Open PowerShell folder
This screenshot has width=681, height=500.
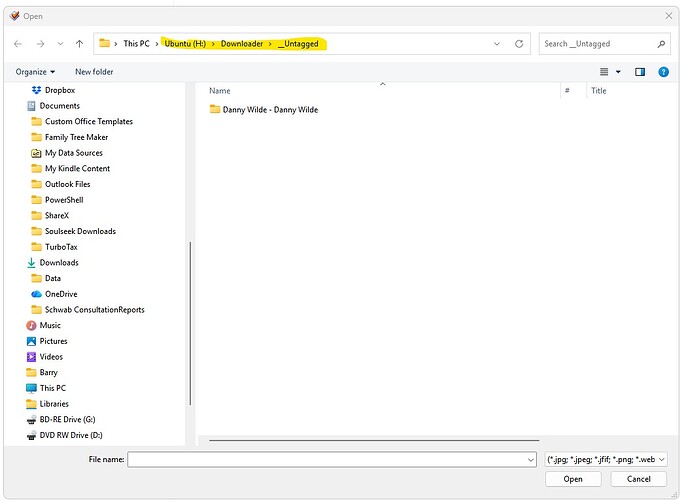(x=64, y=200)
